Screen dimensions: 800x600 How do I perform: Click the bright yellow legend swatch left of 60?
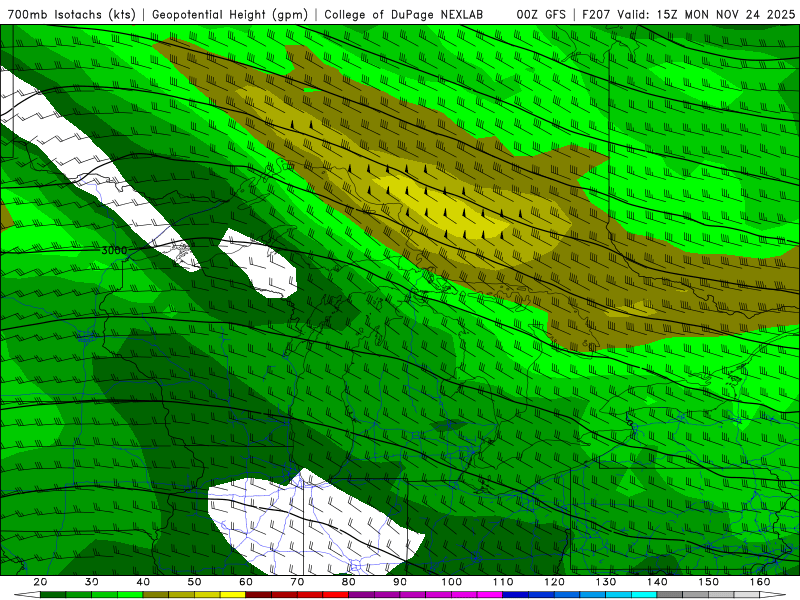coord(233,595)
